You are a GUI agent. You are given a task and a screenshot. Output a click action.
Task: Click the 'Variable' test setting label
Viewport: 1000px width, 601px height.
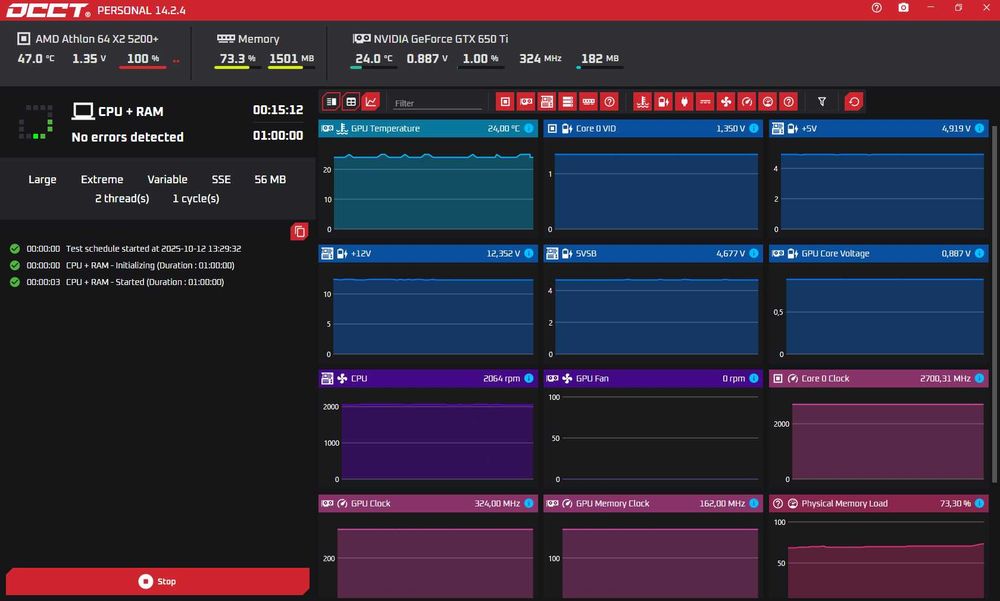click(167, 179)
